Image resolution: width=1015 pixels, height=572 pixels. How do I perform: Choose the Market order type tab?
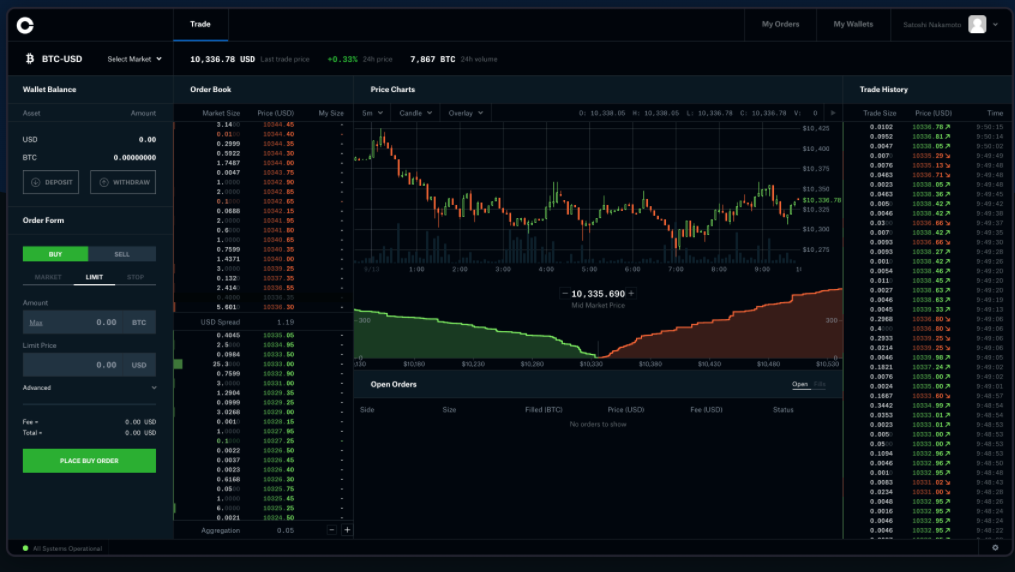pyautogui.click(x=48, y=277)
